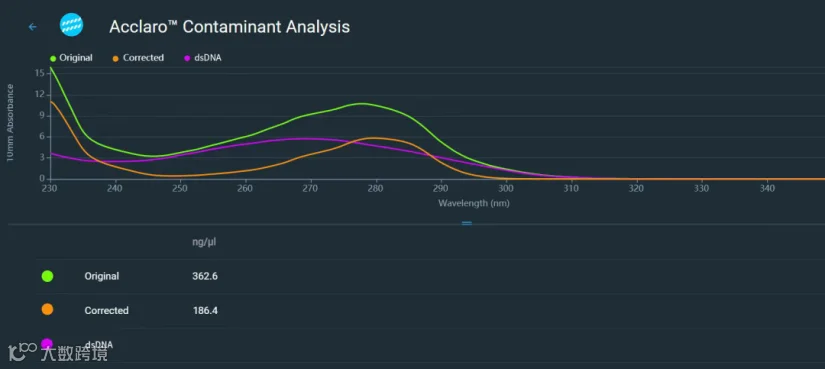Click the orange Corrected color dot in the table
Image resolution: width=825 pixels, height=369 pixels.
[x=47, y=310]
